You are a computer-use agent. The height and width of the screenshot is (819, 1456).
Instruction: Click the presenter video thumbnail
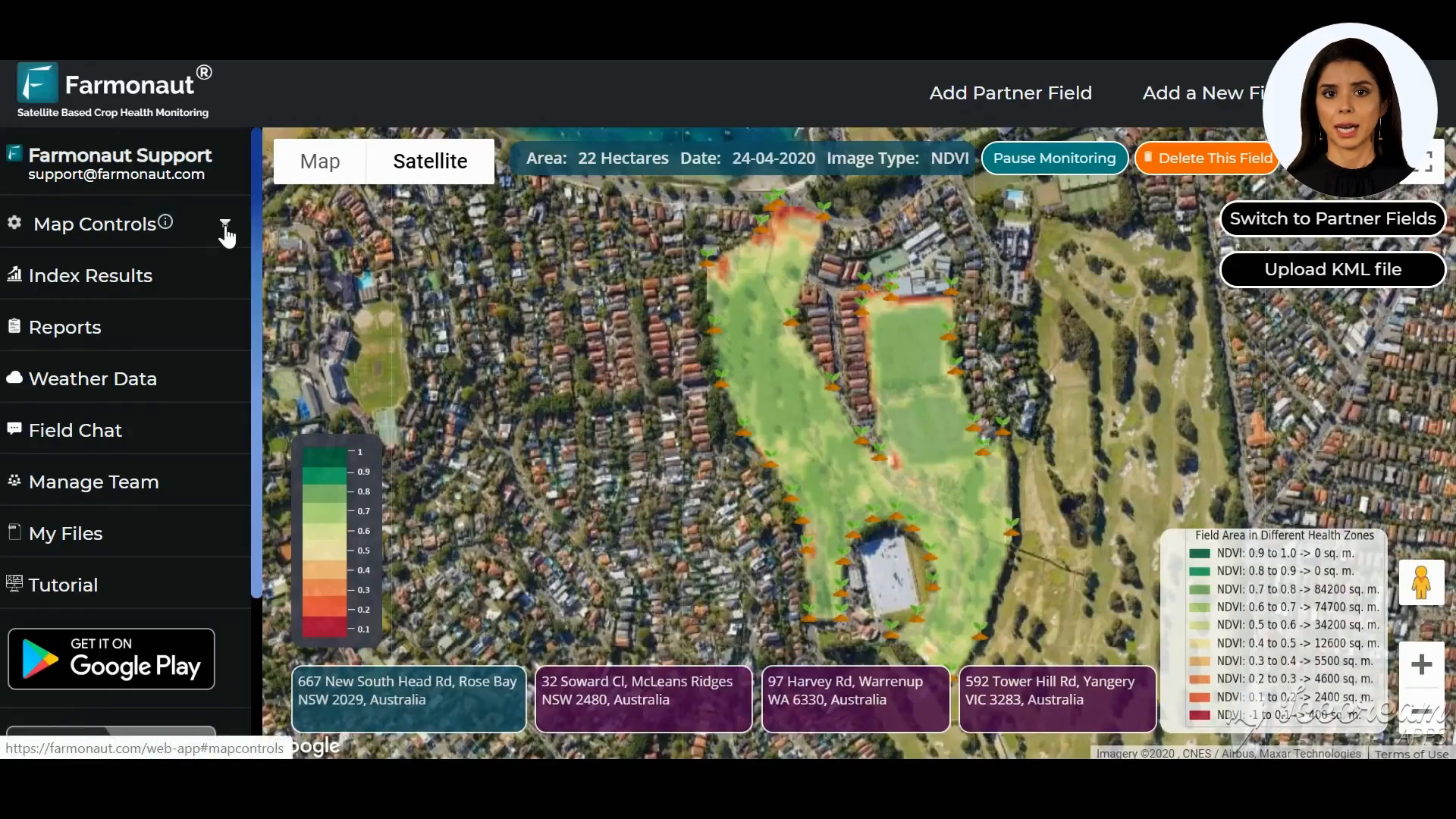pyautogui.click(x=1350, y=111)
